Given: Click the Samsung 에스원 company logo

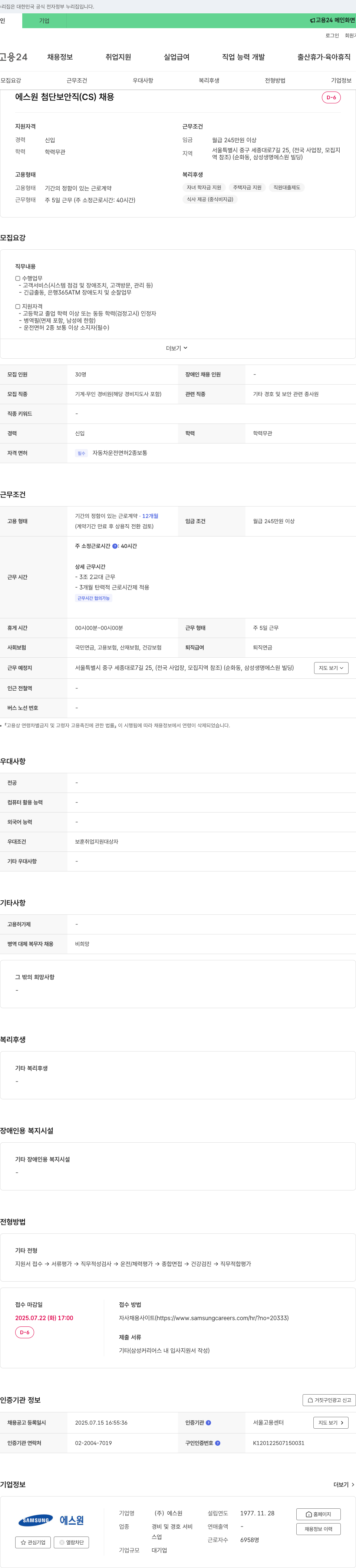Looking at the screenshot, I should coord(51,1521).
